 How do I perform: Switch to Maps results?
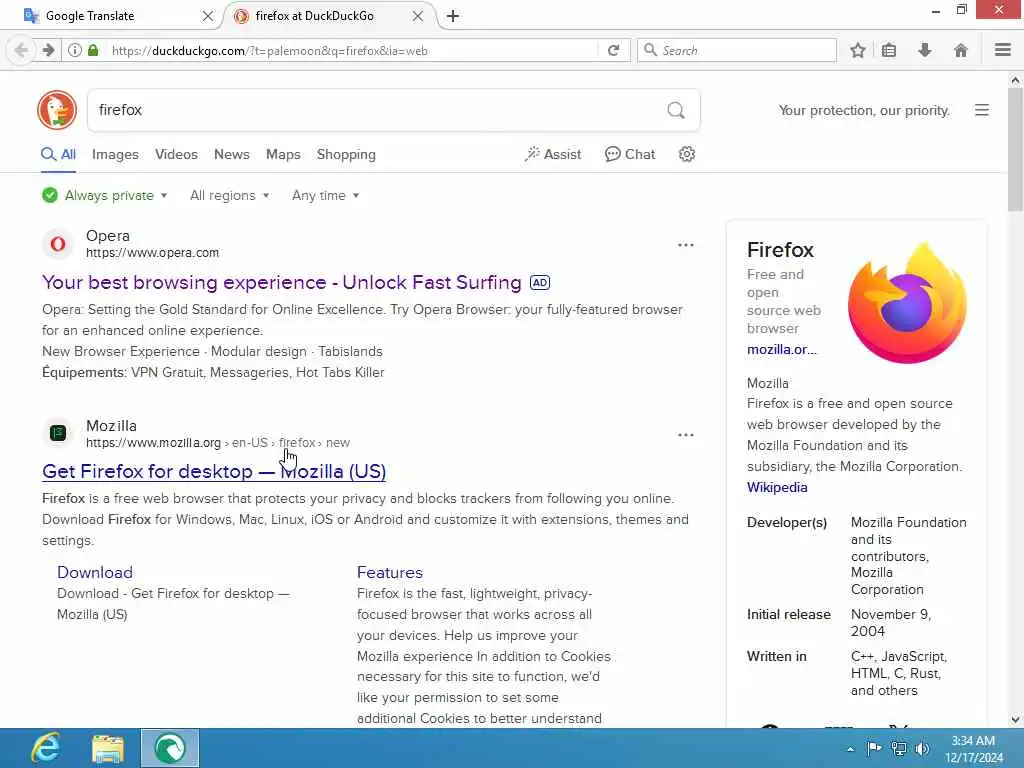click(x=283, y=155)
